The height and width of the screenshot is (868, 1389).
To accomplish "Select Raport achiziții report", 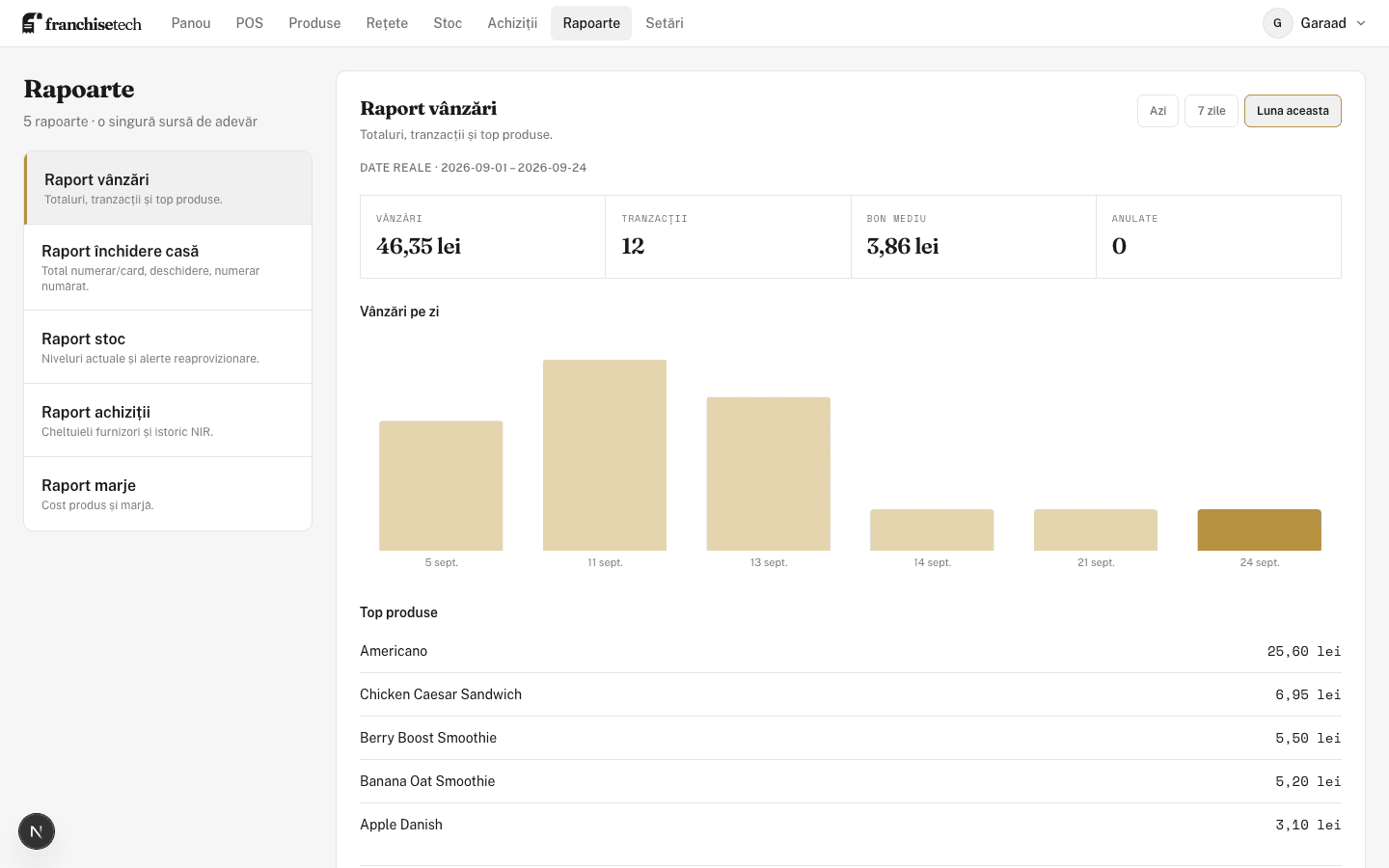I will tap(168, 420).
